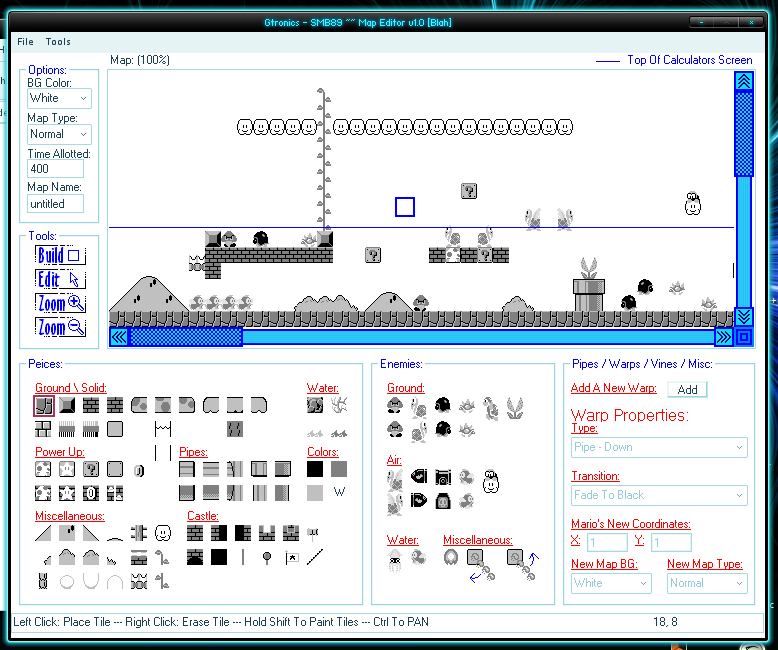The height and width of the screenshot is (650, 778).
Task: Select the black color swatch
Action: [x=315, y=469]
